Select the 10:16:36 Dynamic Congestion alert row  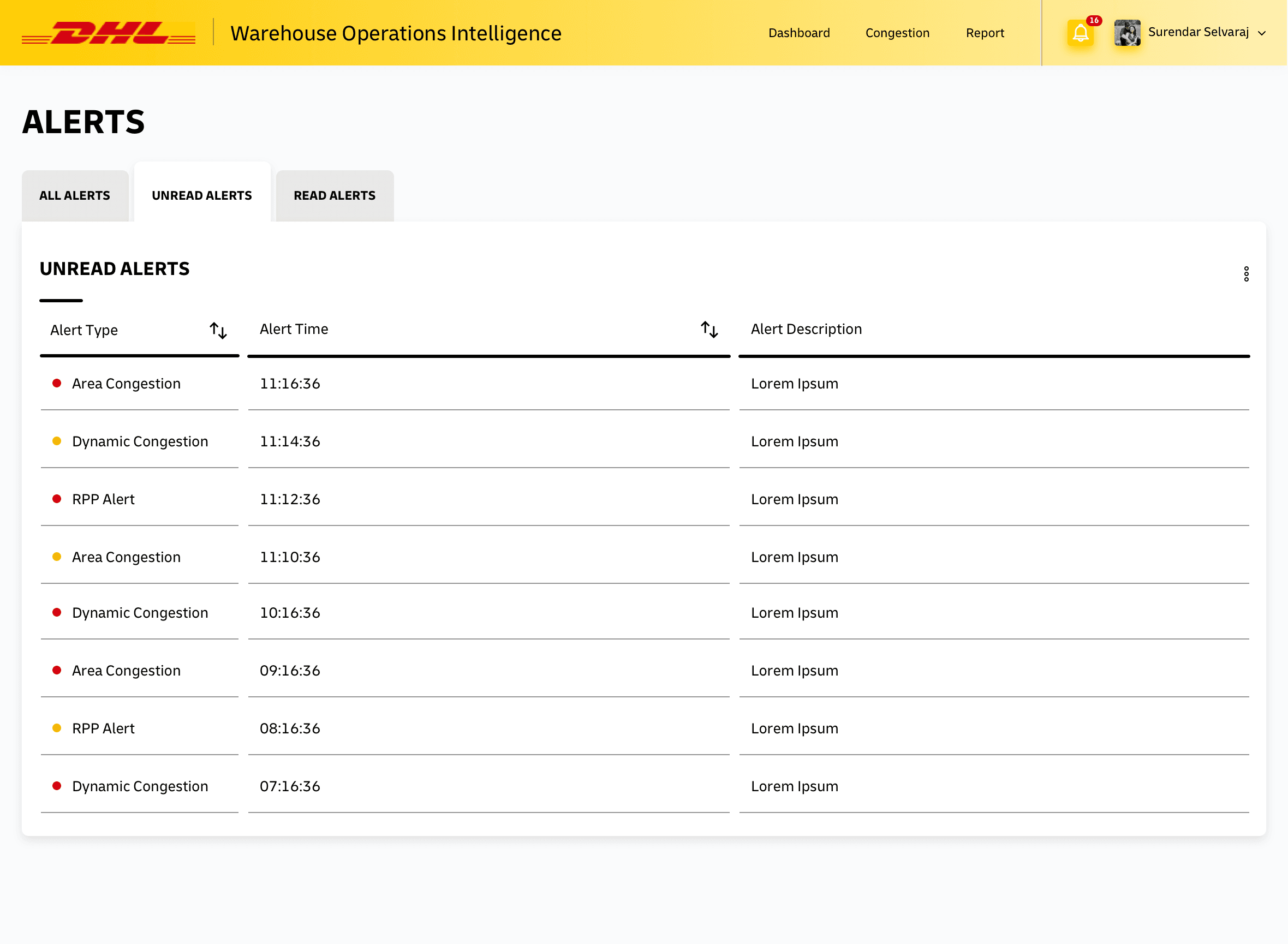pyautogui.click(x=645, y=613)
